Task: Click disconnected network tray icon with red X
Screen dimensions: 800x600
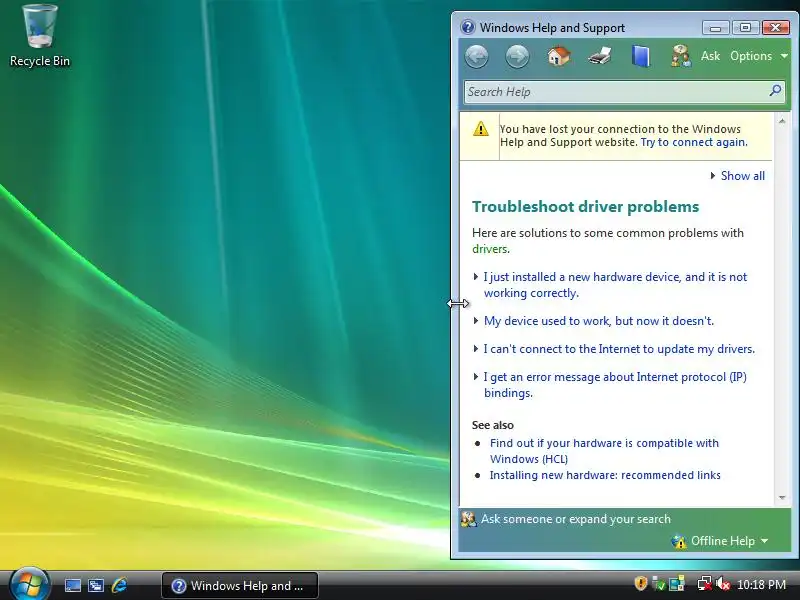Action: click(x=705, y=584)
